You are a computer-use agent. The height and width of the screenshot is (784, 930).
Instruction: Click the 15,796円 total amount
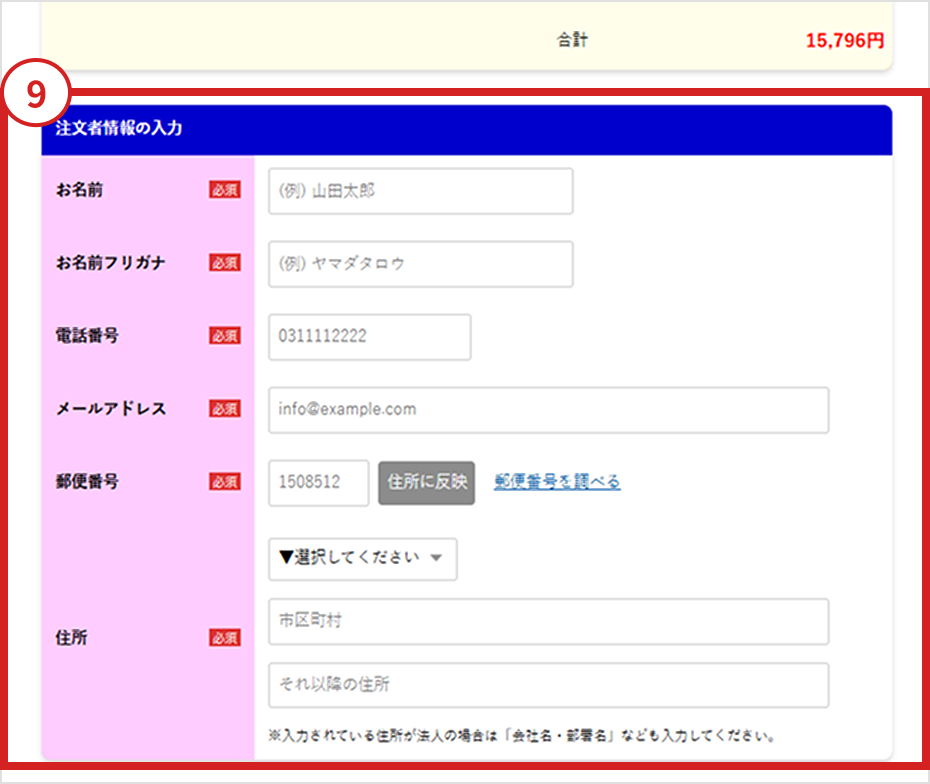point(844,42)
